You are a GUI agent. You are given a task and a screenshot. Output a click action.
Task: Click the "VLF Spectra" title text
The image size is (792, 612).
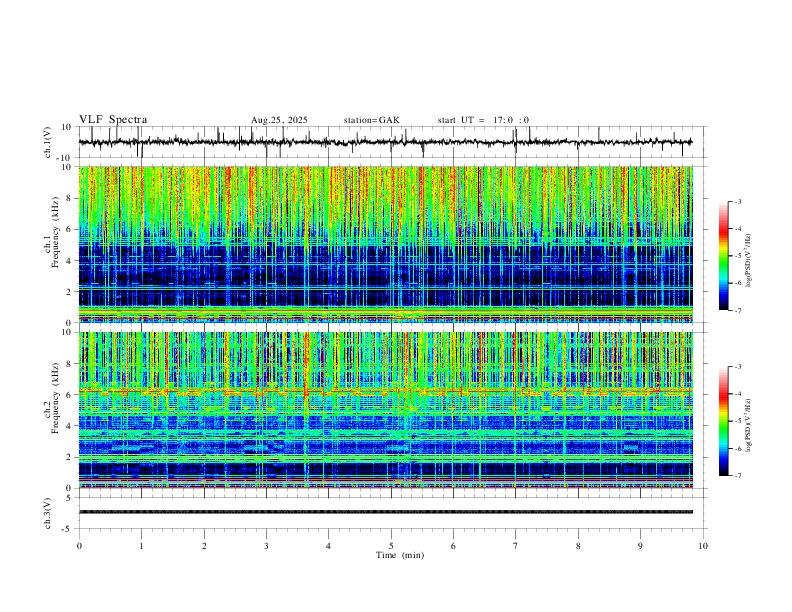(x=113, y=119)
